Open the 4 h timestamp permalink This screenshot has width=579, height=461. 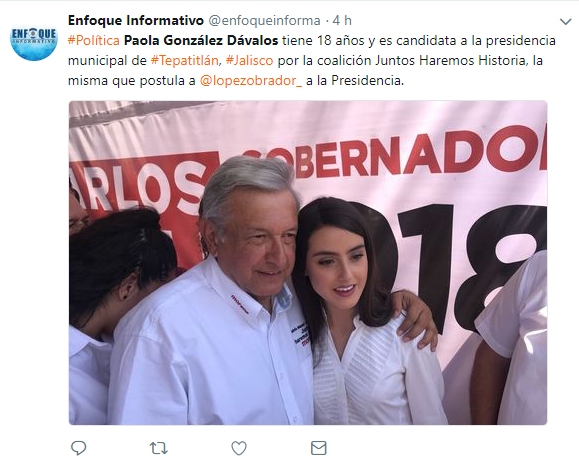click(x=342, y=20)
